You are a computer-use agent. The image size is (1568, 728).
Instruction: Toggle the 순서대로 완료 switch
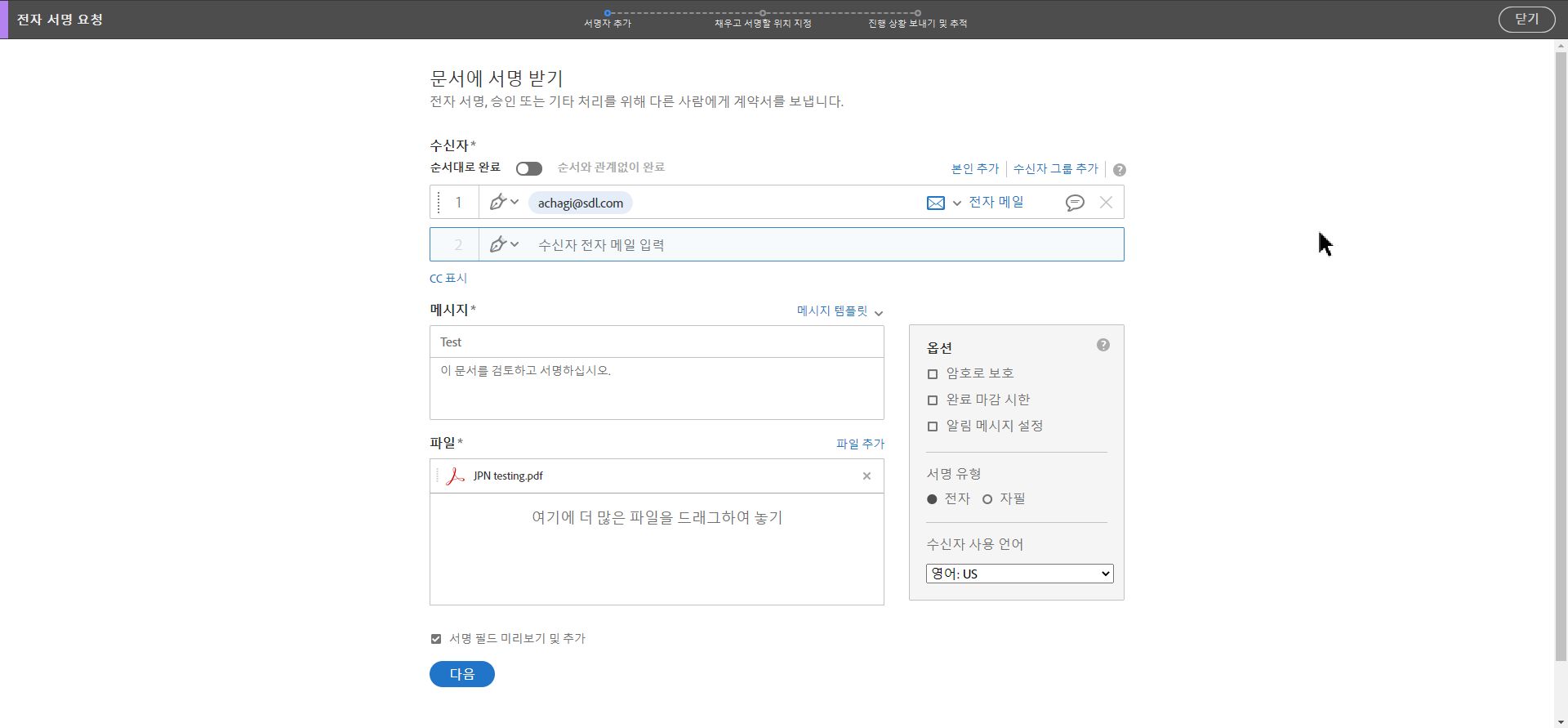coord(529,168)
